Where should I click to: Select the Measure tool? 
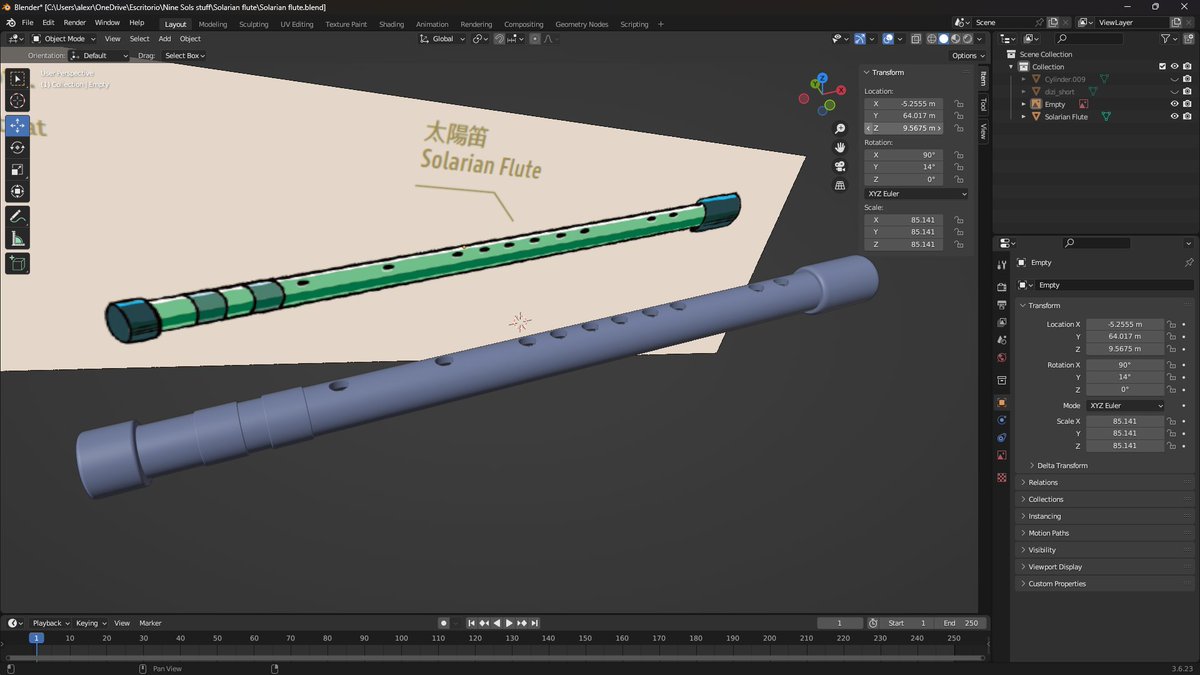[x=18, y=239]
